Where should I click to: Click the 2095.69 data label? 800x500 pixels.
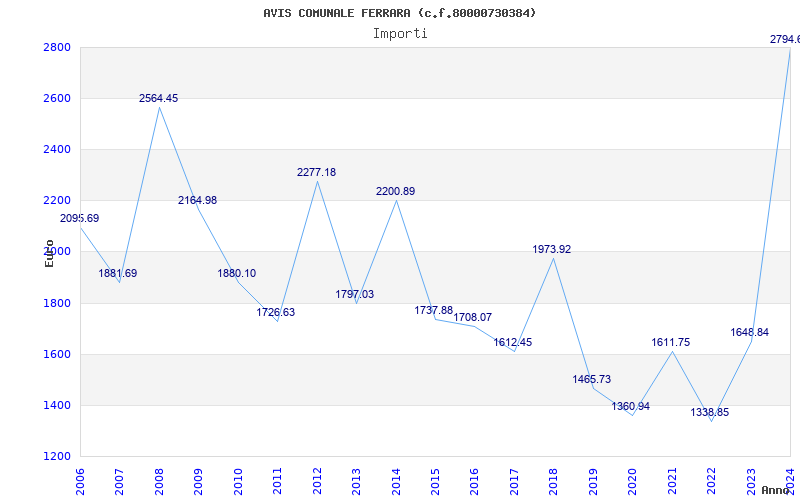coord(80,218)
